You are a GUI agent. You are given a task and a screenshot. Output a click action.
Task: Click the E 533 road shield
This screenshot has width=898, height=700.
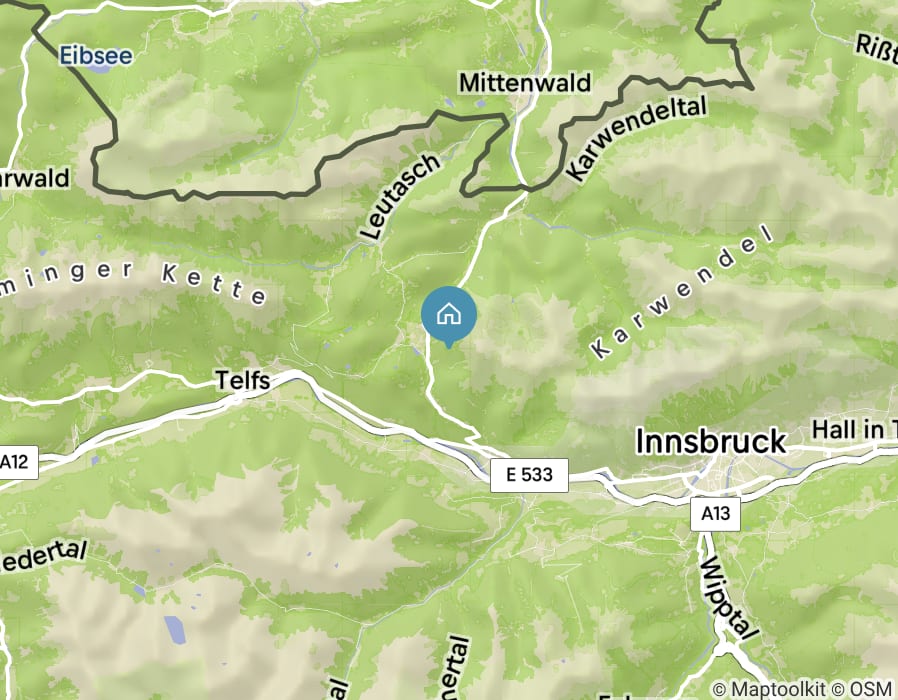529,475
